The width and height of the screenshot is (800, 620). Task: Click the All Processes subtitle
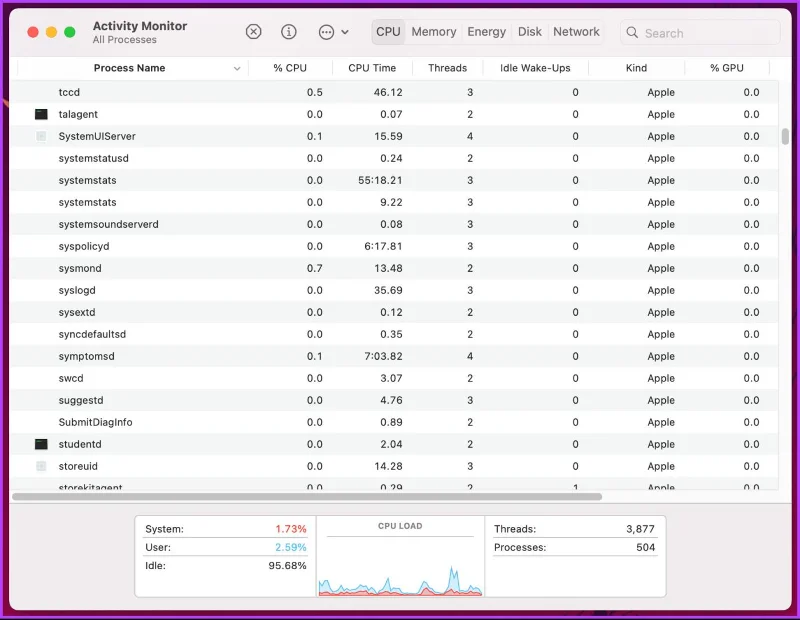[124, 40]
